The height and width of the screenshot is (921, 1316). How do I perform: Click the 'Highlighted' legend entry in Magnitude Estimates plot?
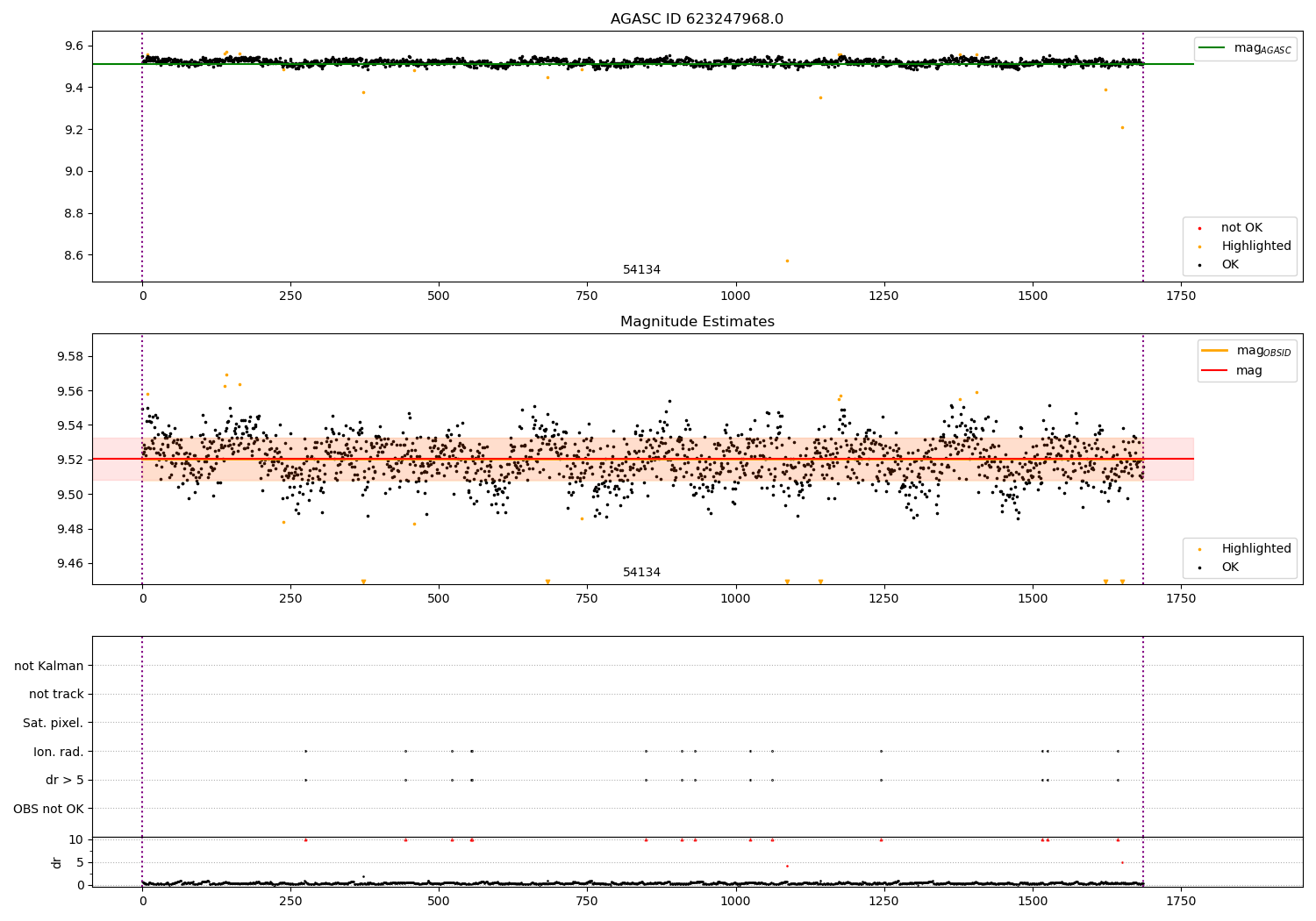tap(1255, 549)
